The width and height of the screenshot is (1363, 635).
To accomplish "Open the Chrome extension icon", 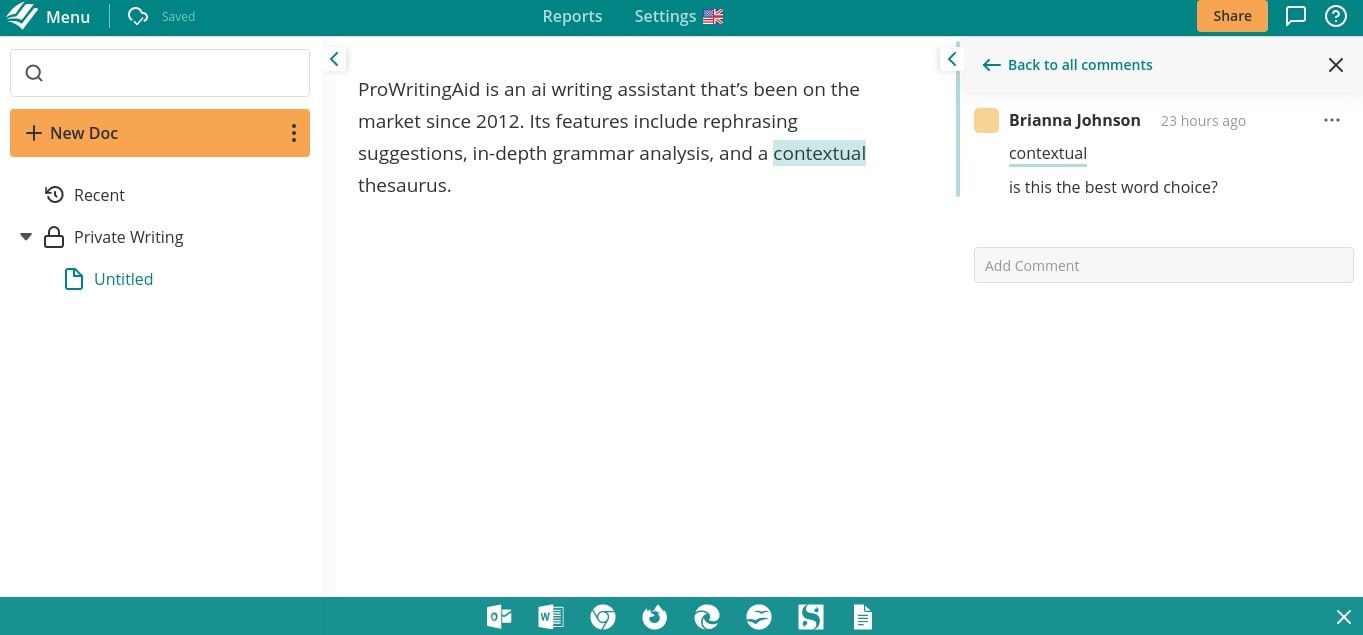I will coord(603,617).
